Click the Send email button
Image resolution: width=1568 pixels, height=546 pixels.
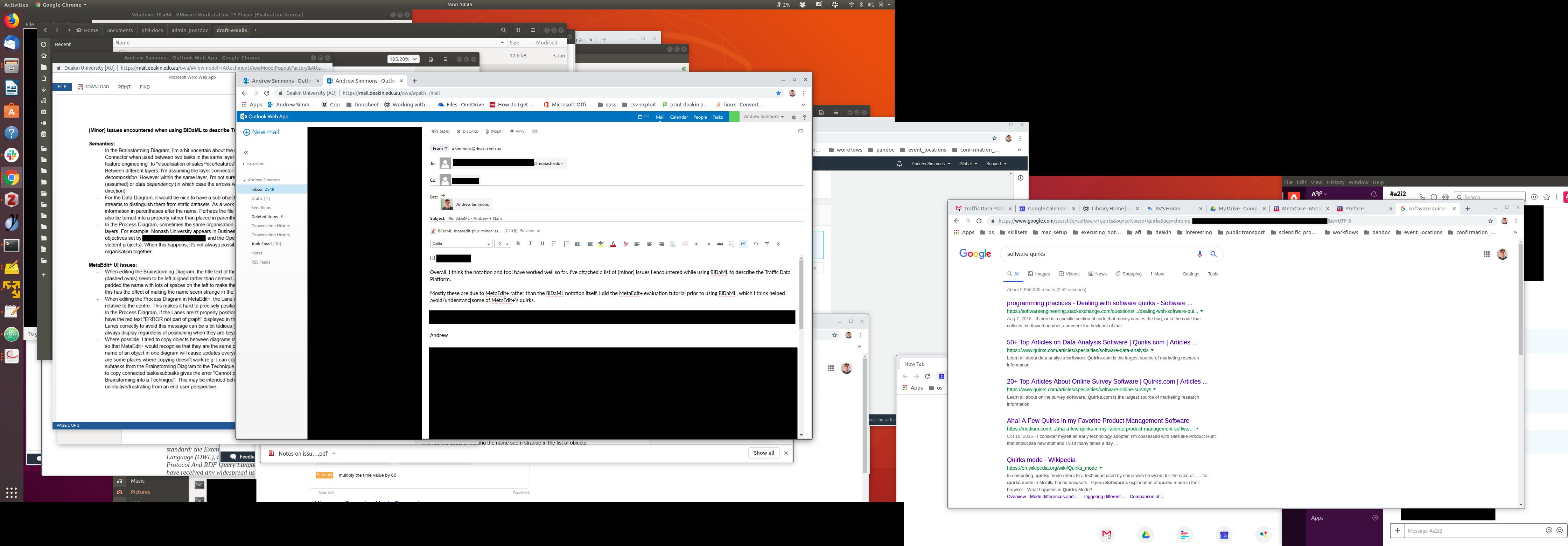(441, 132)
